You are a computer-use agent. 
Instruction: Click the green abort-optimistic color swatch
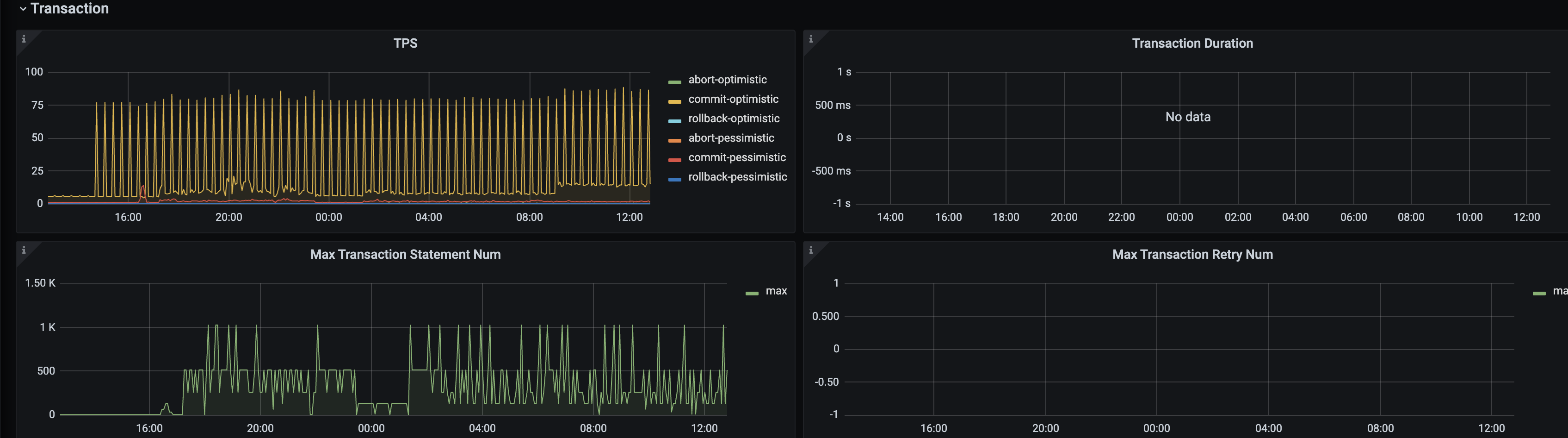click(x=674, y=81)
